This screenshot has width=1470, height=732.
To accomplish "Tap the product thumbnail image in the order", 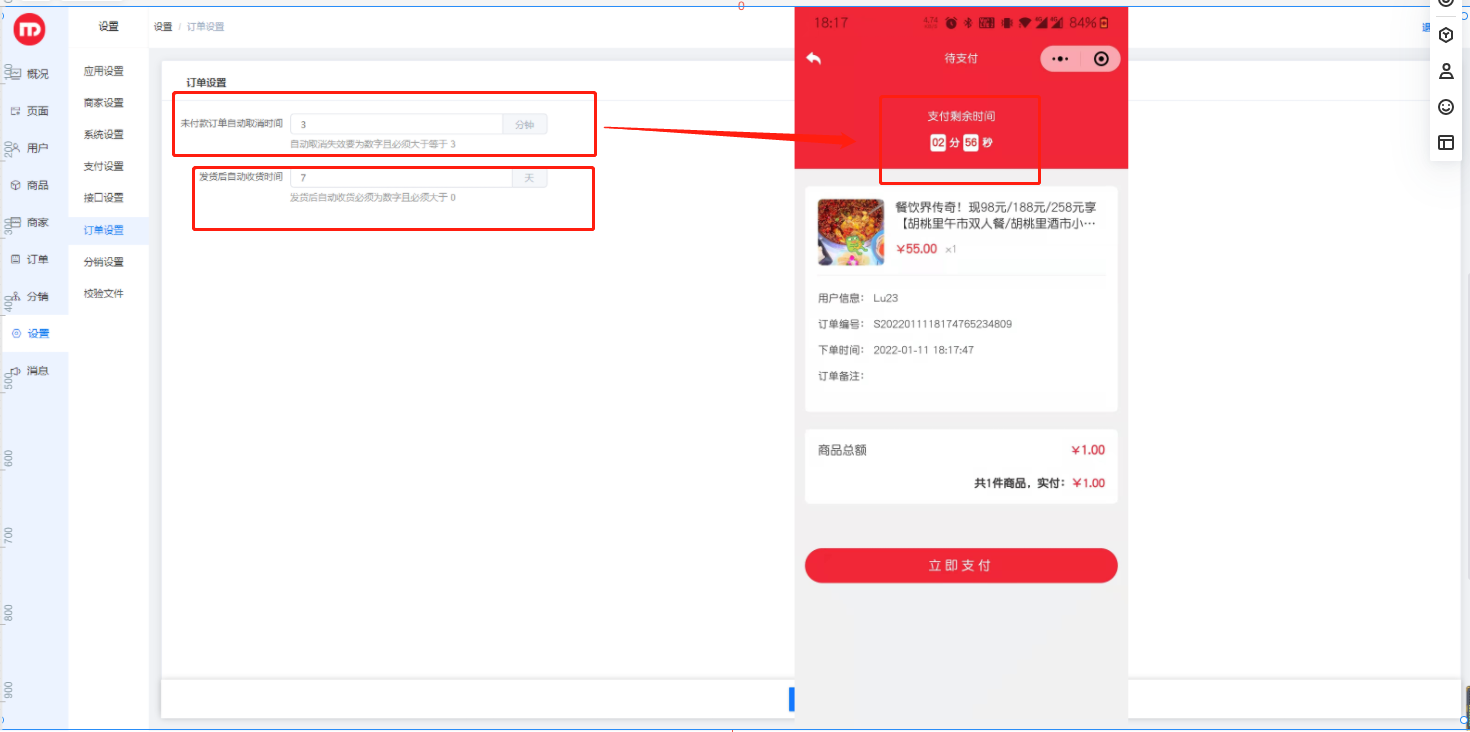I will coord(851,232).
